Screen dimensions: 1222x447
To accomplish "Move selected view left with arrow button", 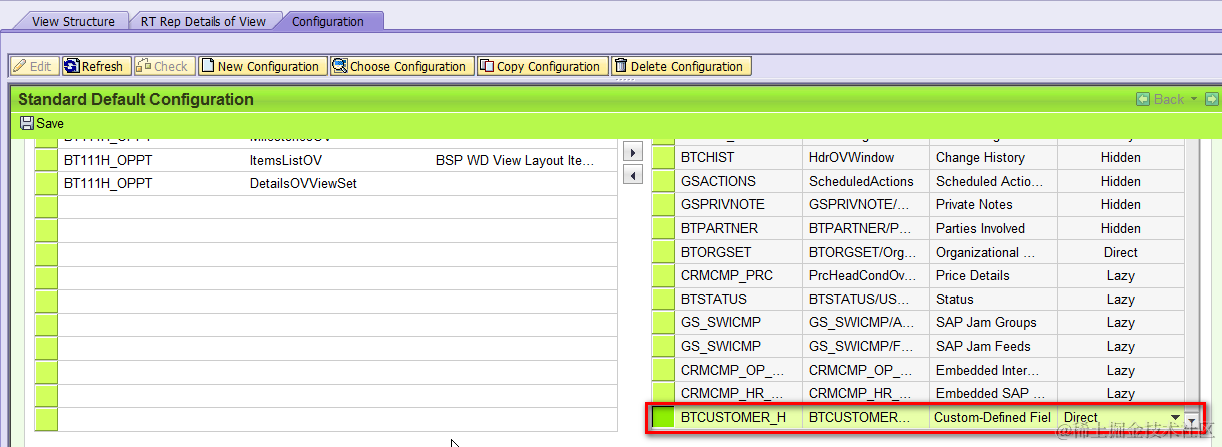I will tap(631, 176).
